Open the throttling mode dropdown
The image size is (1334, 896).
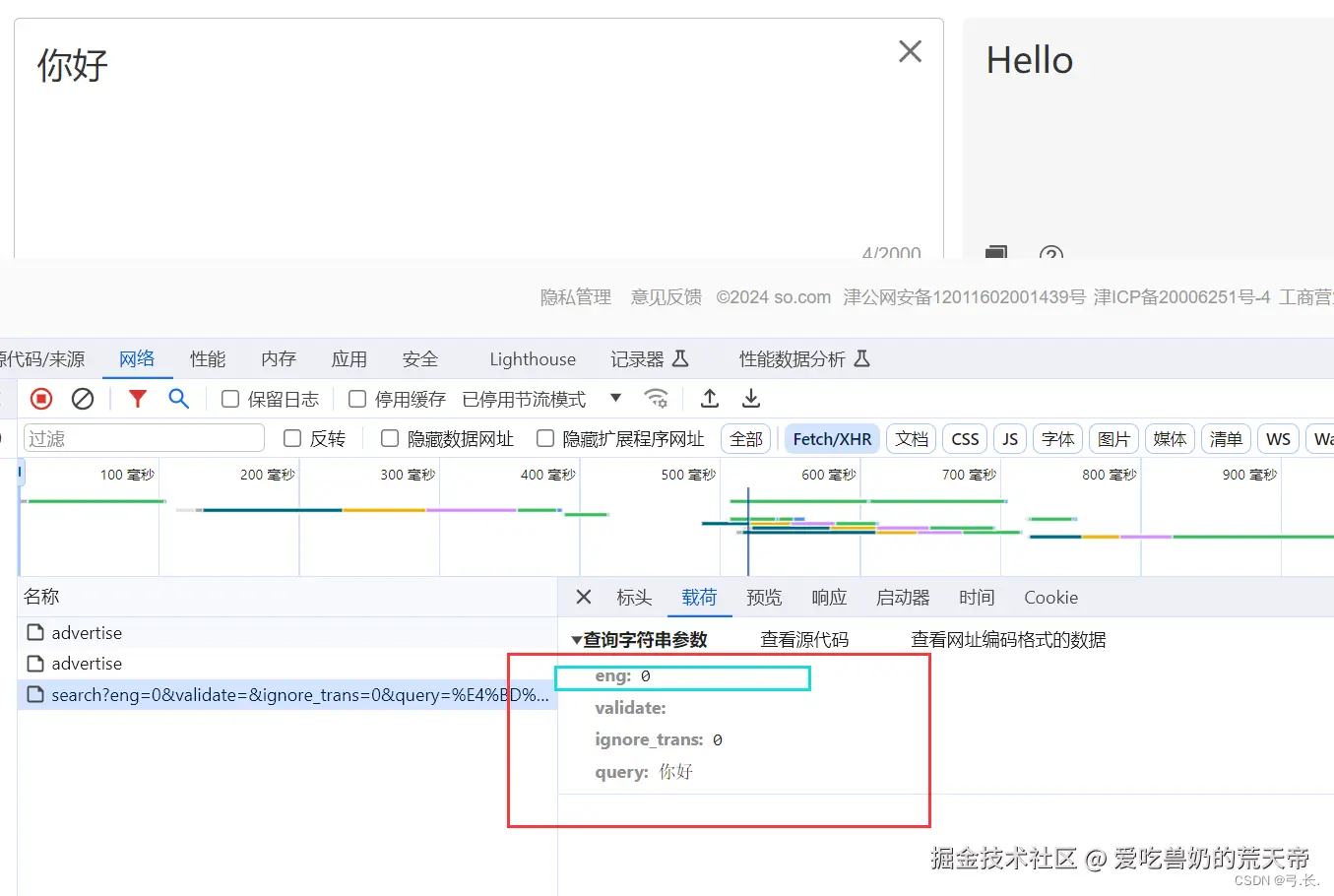tap(615, 399)
